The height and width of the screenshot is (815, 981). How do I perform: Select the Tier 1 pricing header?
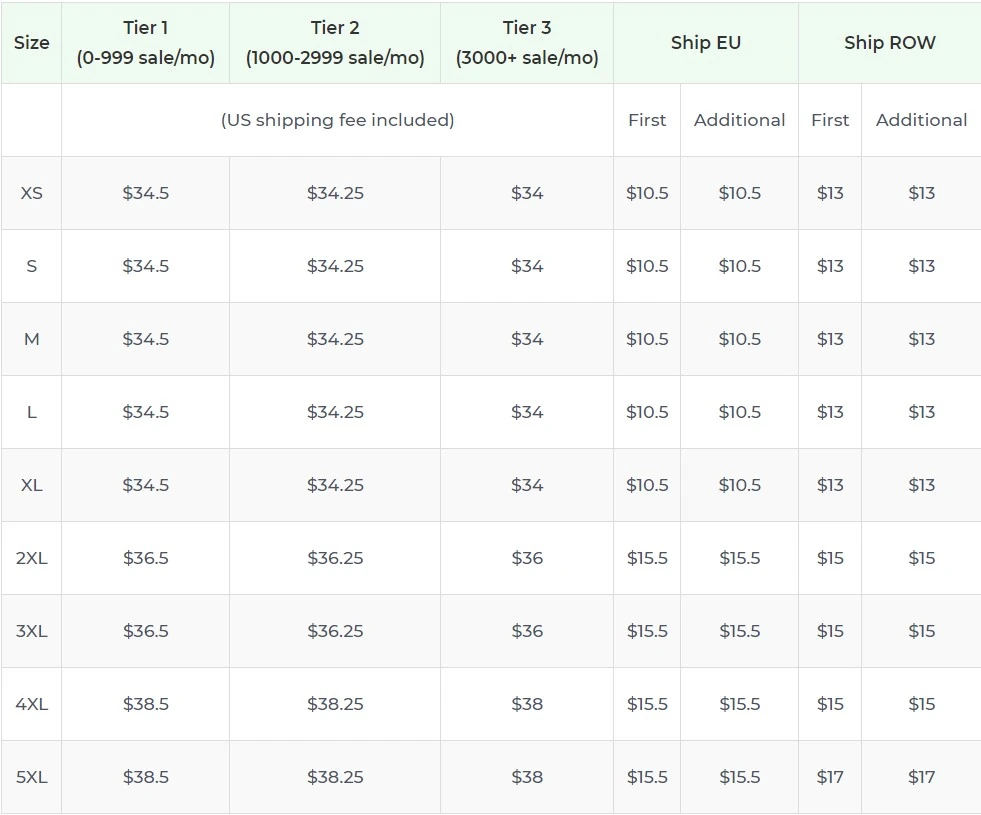(x=146, y=42)
